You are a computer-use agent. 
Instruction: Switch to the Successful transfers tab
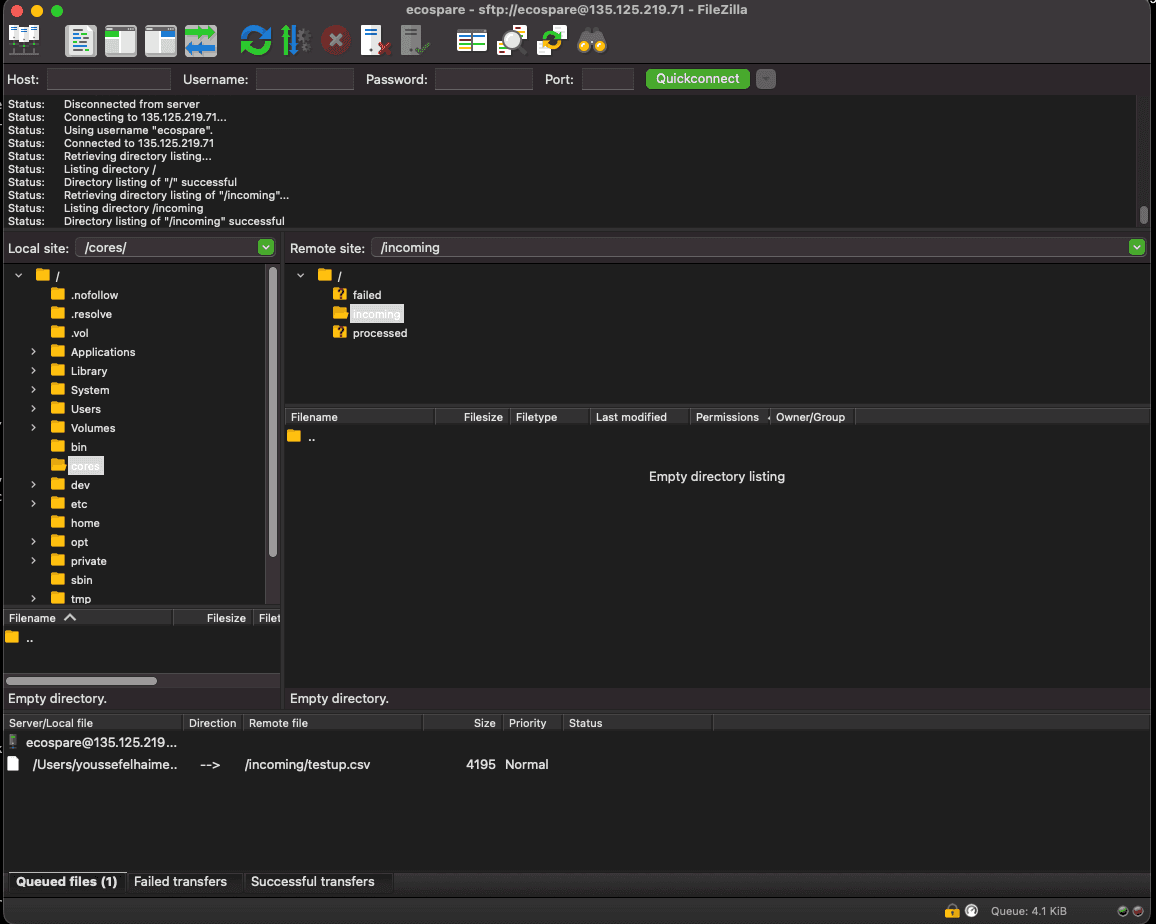click(x=312, y=882)
